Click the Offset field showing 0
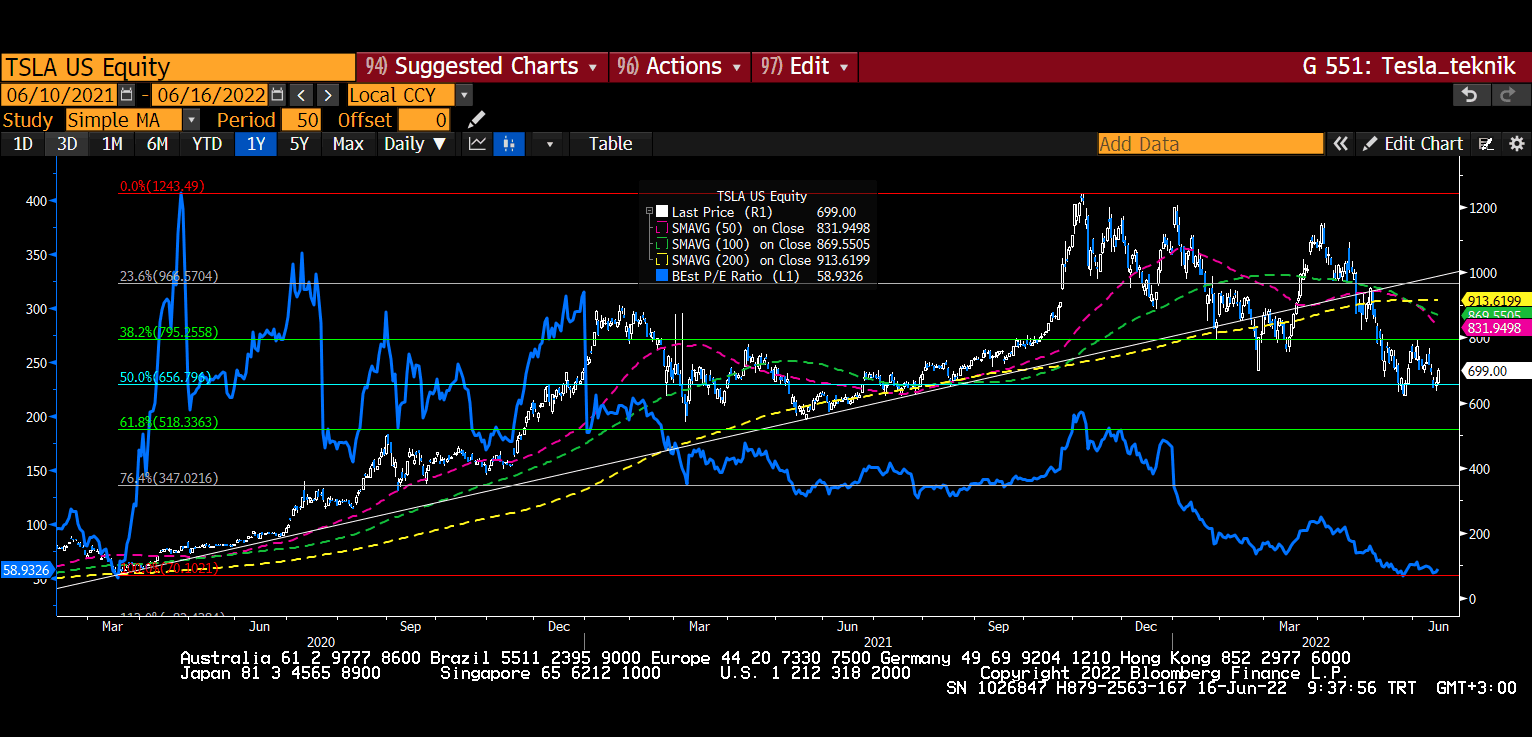Image resolution: width=1532 pixels, height=737 pixels. click(x=425, y=120)
